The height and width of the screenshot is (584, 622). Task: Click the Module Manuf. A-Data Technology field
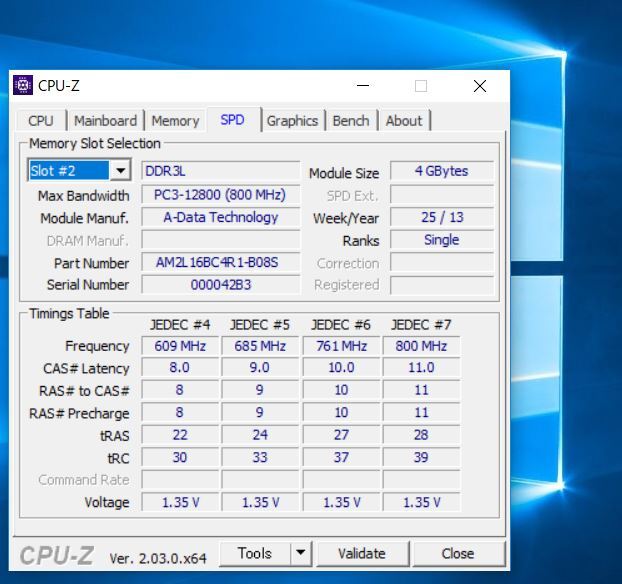click(x=220, y=217)
